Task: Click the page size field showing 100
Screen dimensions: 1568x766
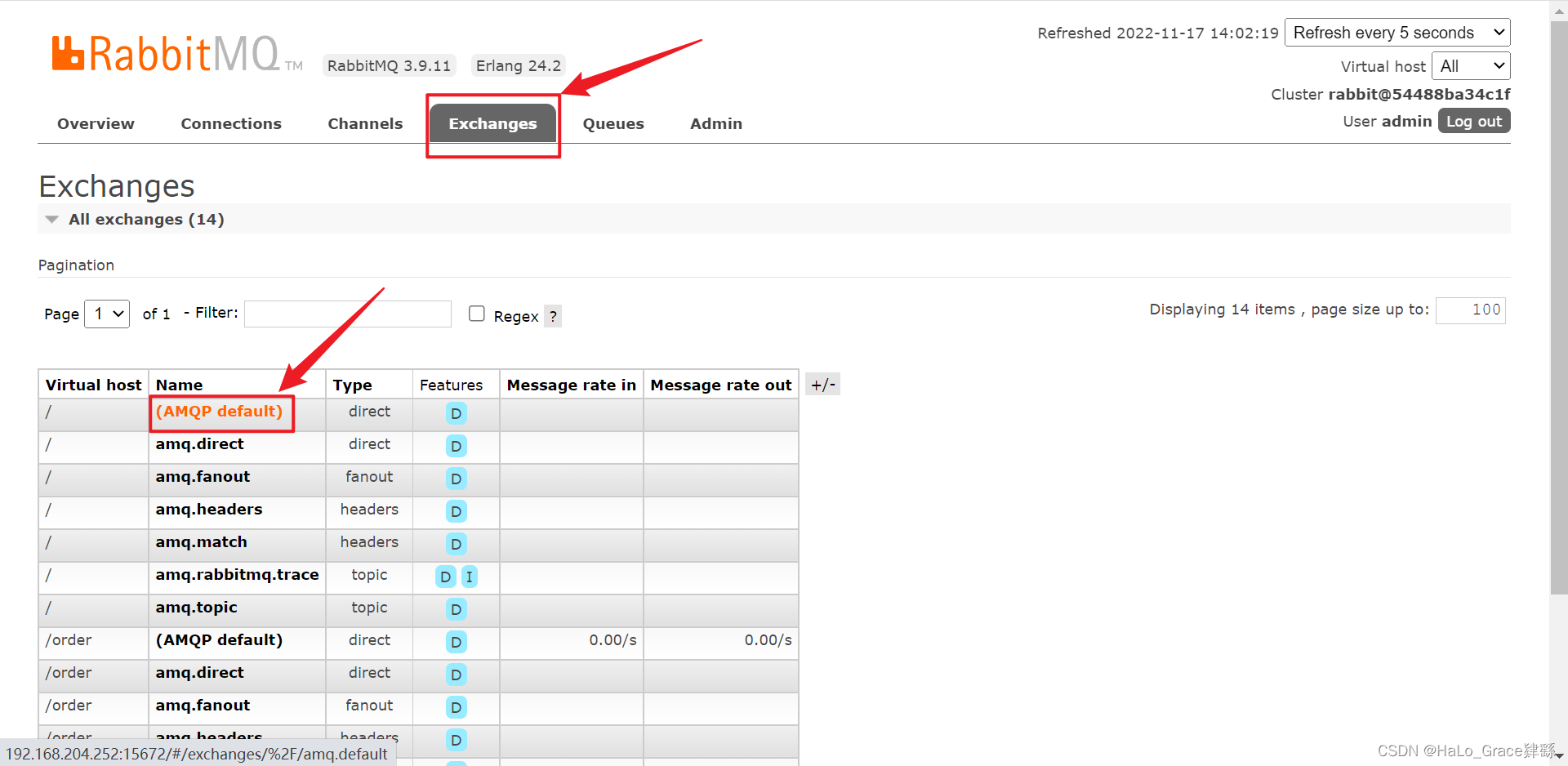Action: [1470, 310]
